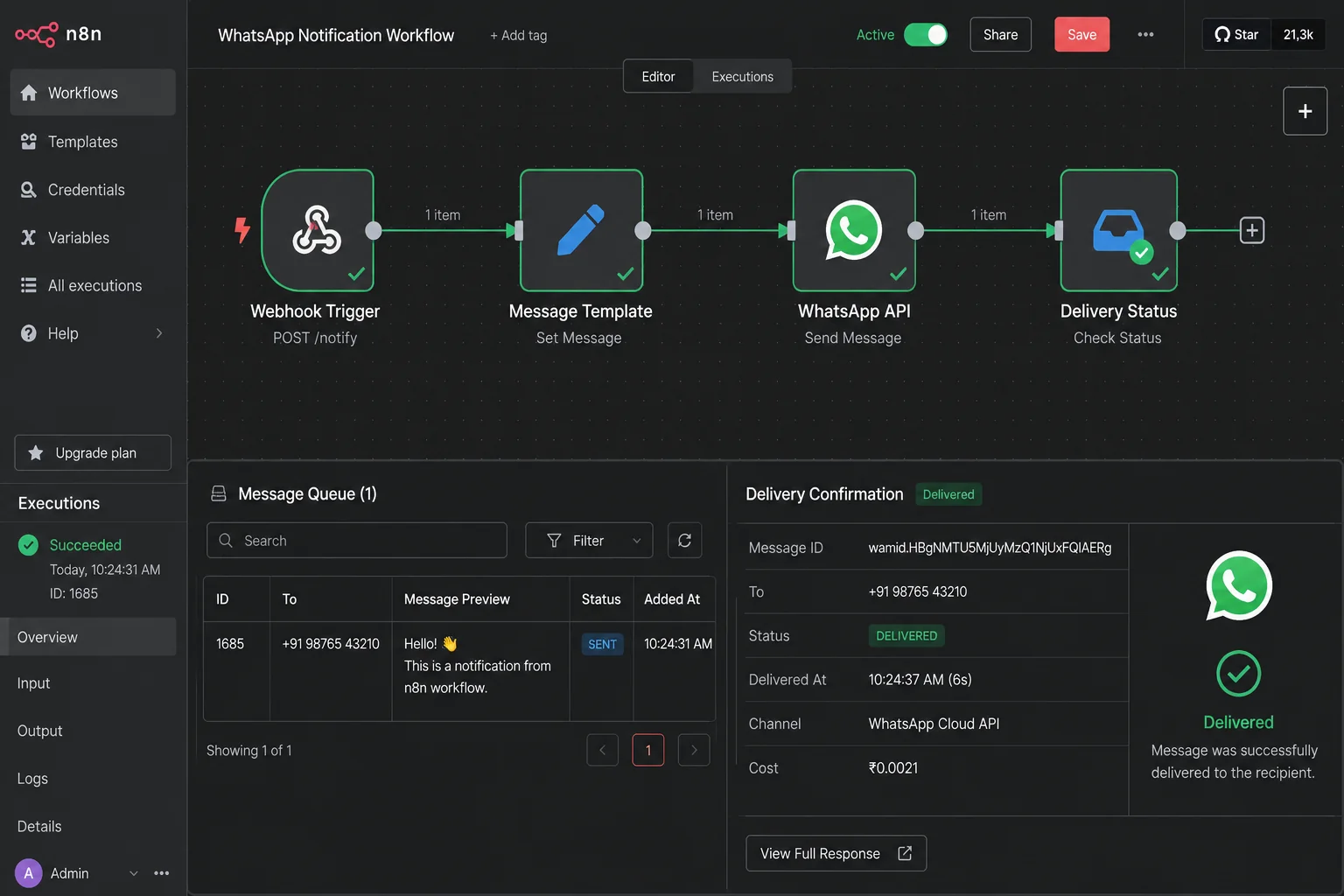This screenshot has height=896, width=1344.
Task: Click the Delivered At time 10:24:37 AM (6s)
Action: point(920,680)
